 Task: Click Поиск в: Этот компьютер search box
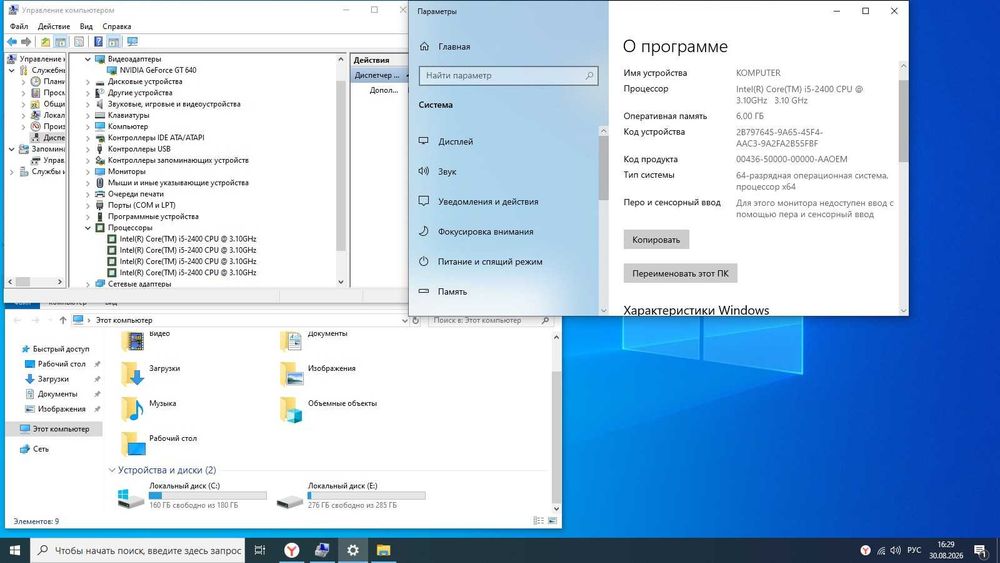[490, 320]
